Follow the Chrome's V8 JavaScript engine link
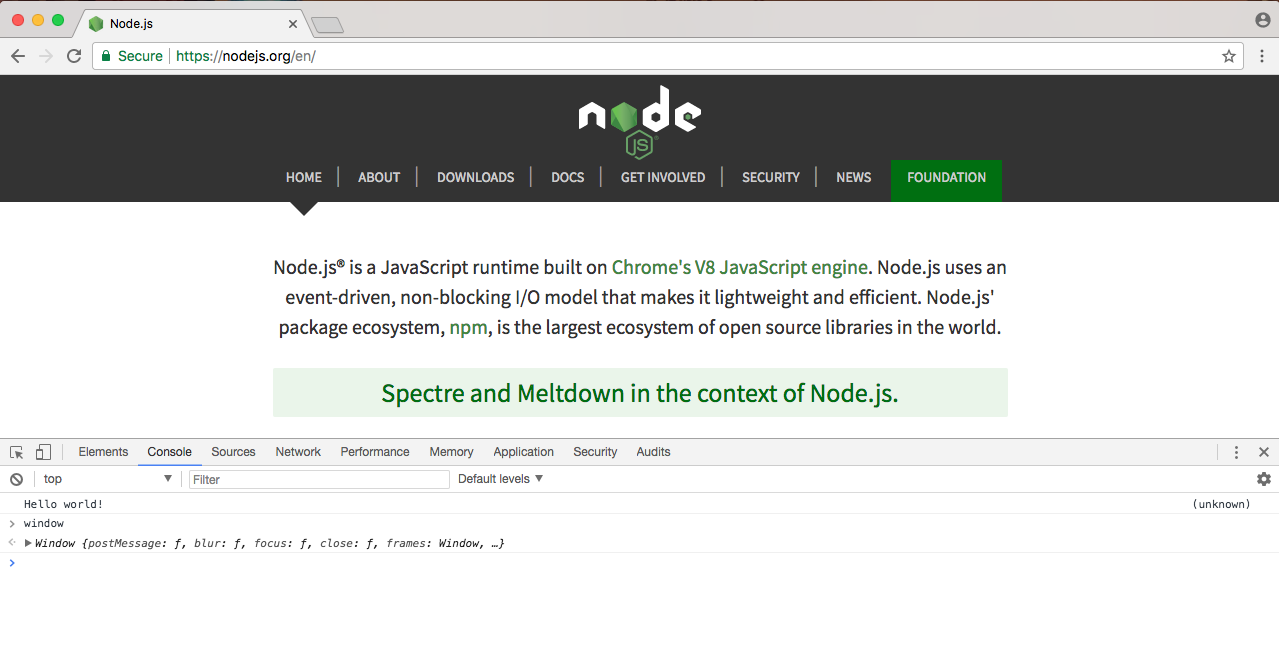The image size is (1279, 662). pyautogui.click(x=740, y=267)
